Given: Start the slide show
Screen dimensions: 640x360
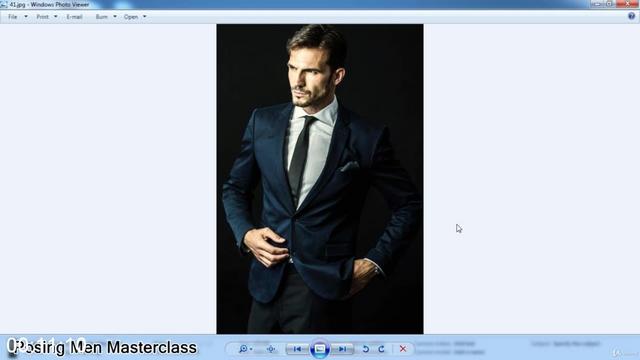Looking at the screenshot, I should click(320, 349).
